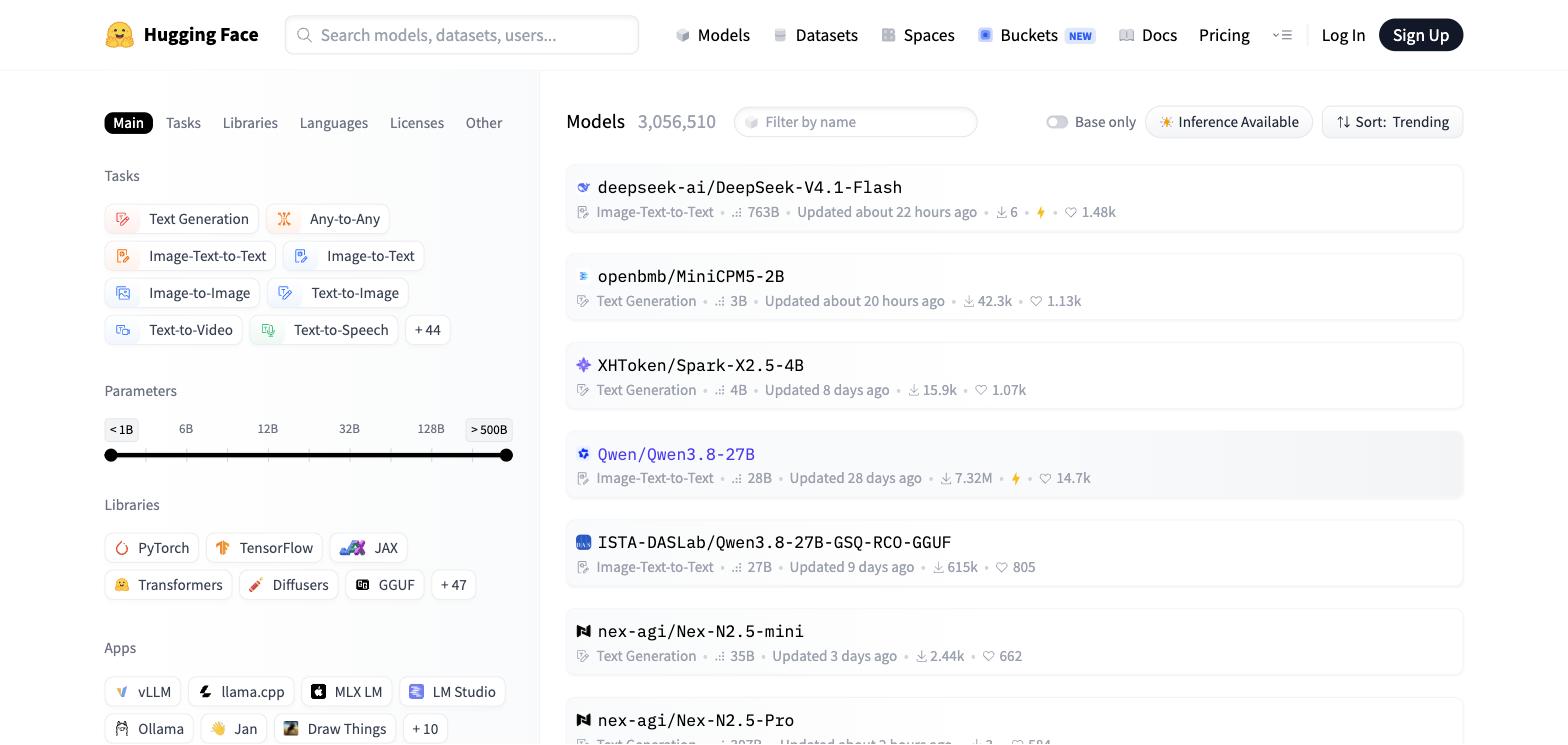Image resolution: width=1568 pixels, height=745 pixels.
Task: Open the more navigation menu icon
Action: tap(1282, 35)
